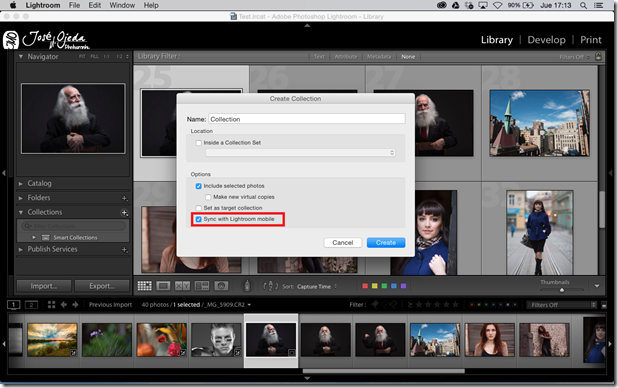618x388 pixels.
Task: Switch to Grid view icon in toolbar
Action: pos(144,286)
